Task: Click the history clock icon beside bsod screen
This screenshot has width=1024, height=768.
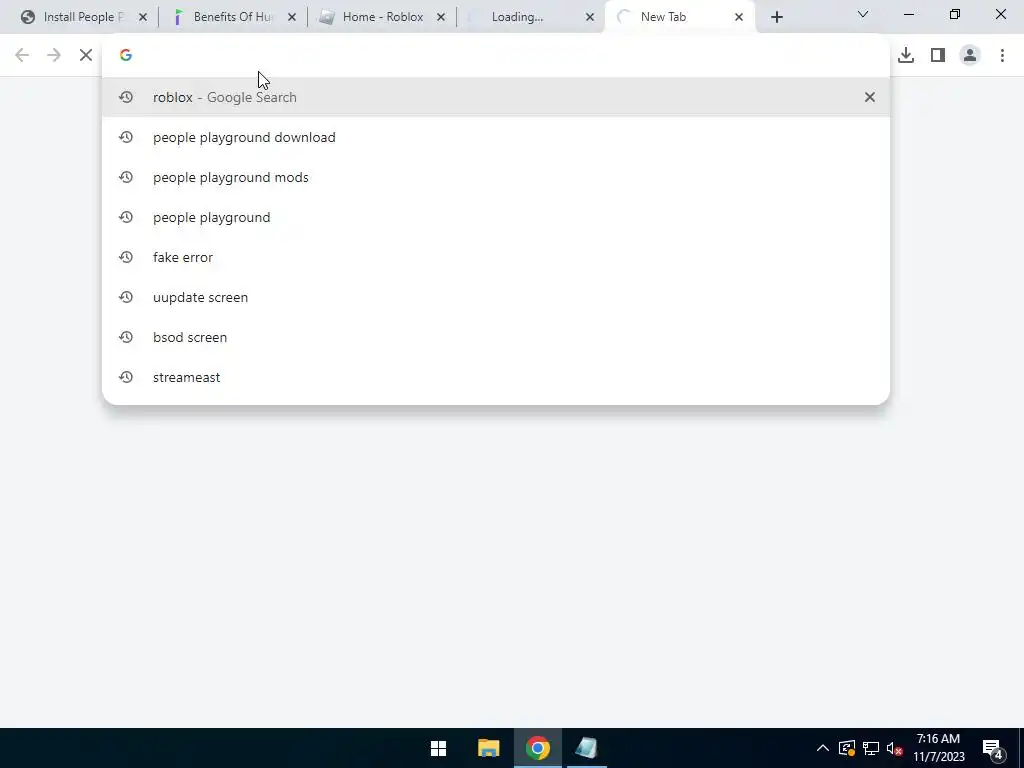Action: click(126, 337)
